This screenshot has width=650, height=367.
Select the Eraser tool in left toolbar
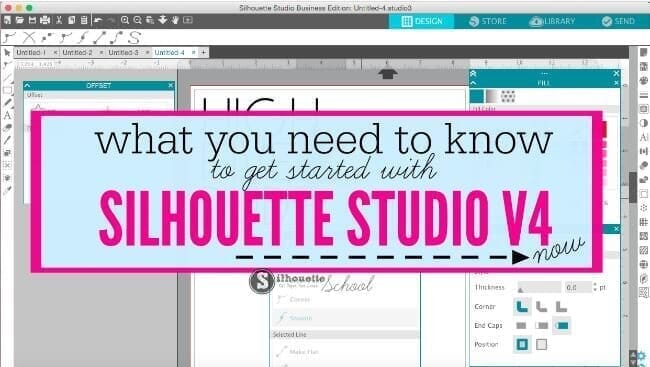coord(7,128)
